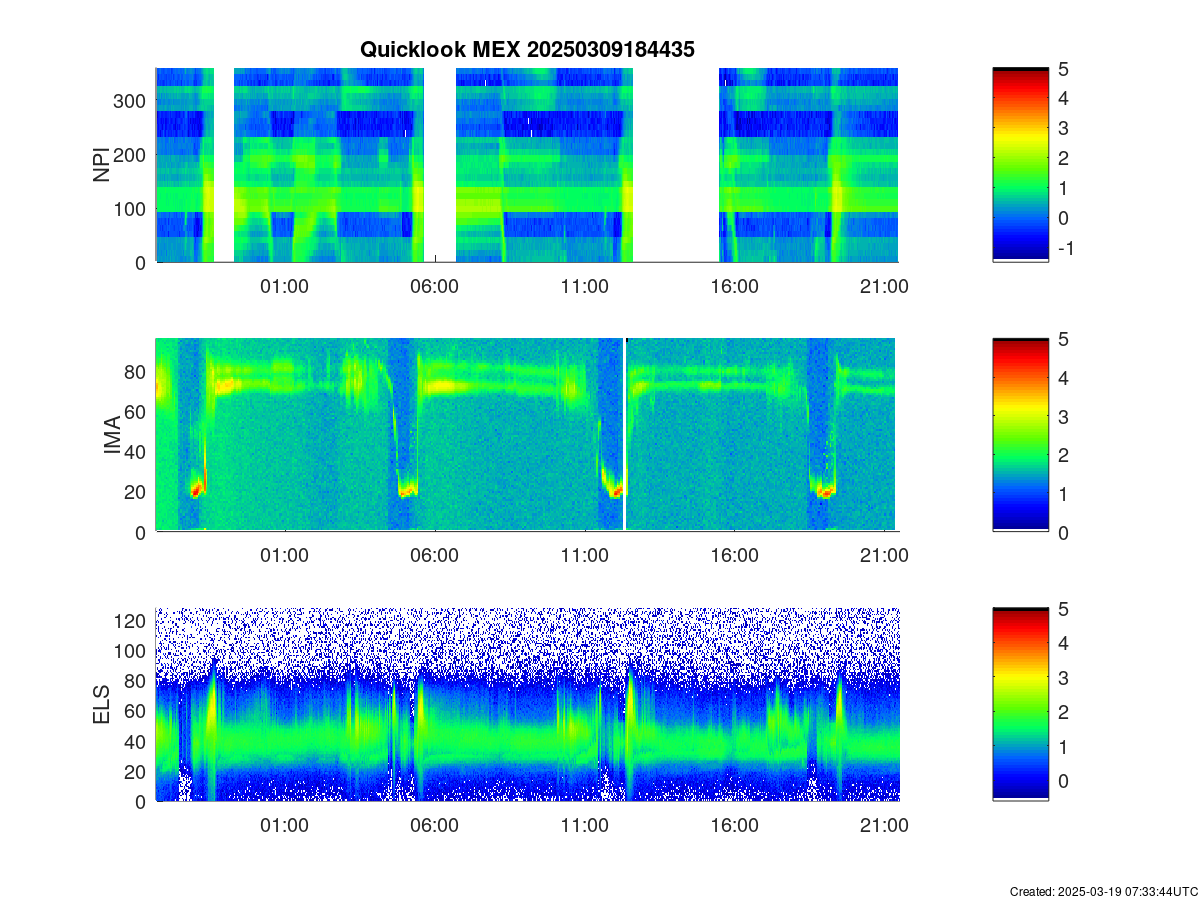
Task: Click the "11:00" time label below IMA plot
Action: point(585,555)
